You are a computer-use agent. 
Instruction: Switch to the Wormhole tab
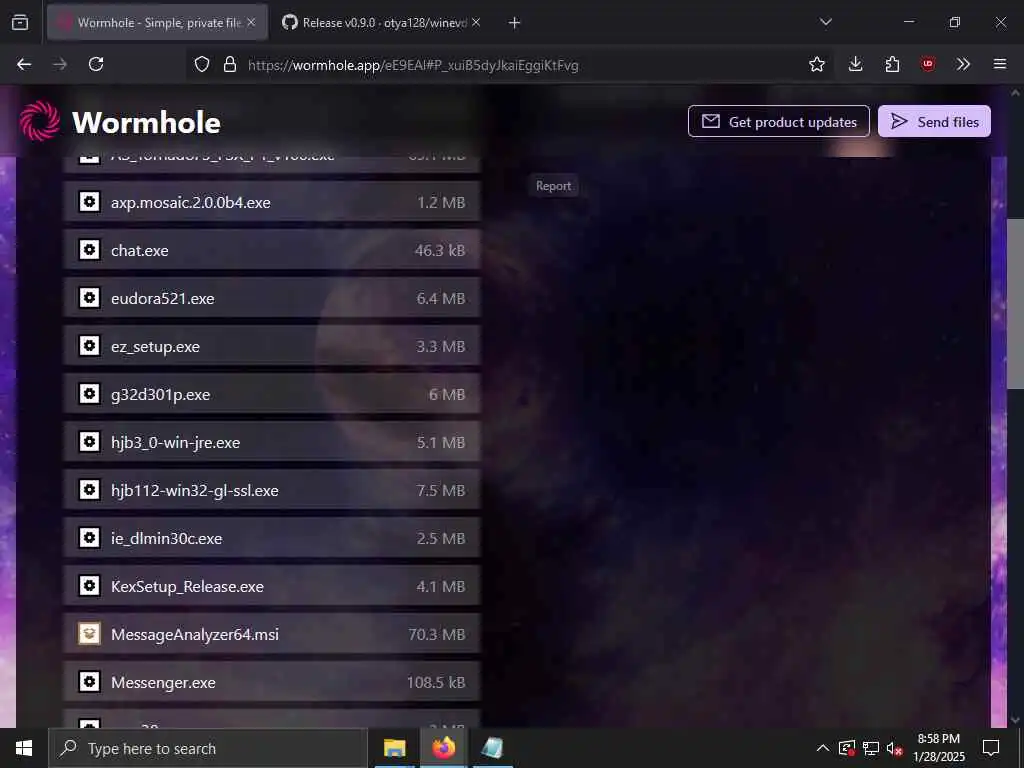(157, 22)
